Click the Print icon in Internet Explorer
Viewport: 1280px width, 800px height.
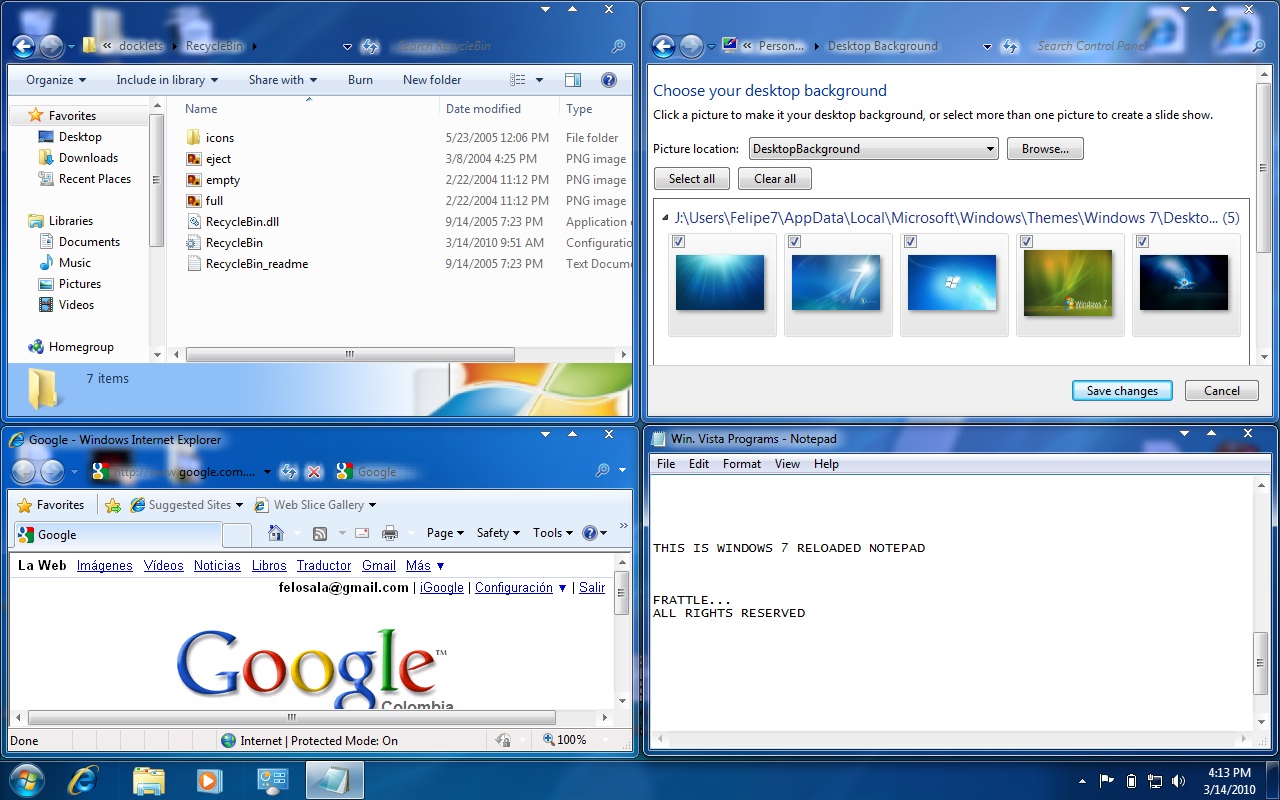391,532
